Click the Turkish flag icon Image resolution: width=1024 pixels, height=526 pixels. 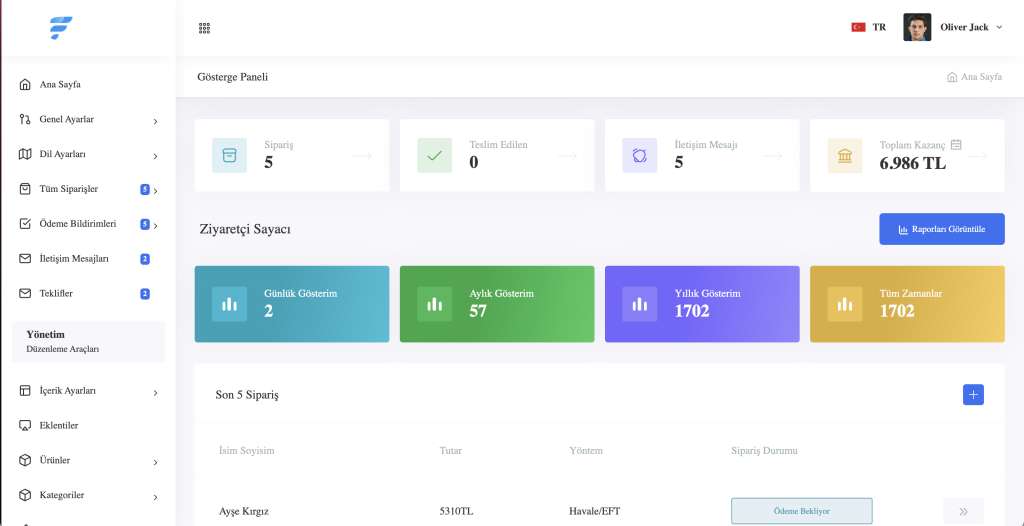858,27
